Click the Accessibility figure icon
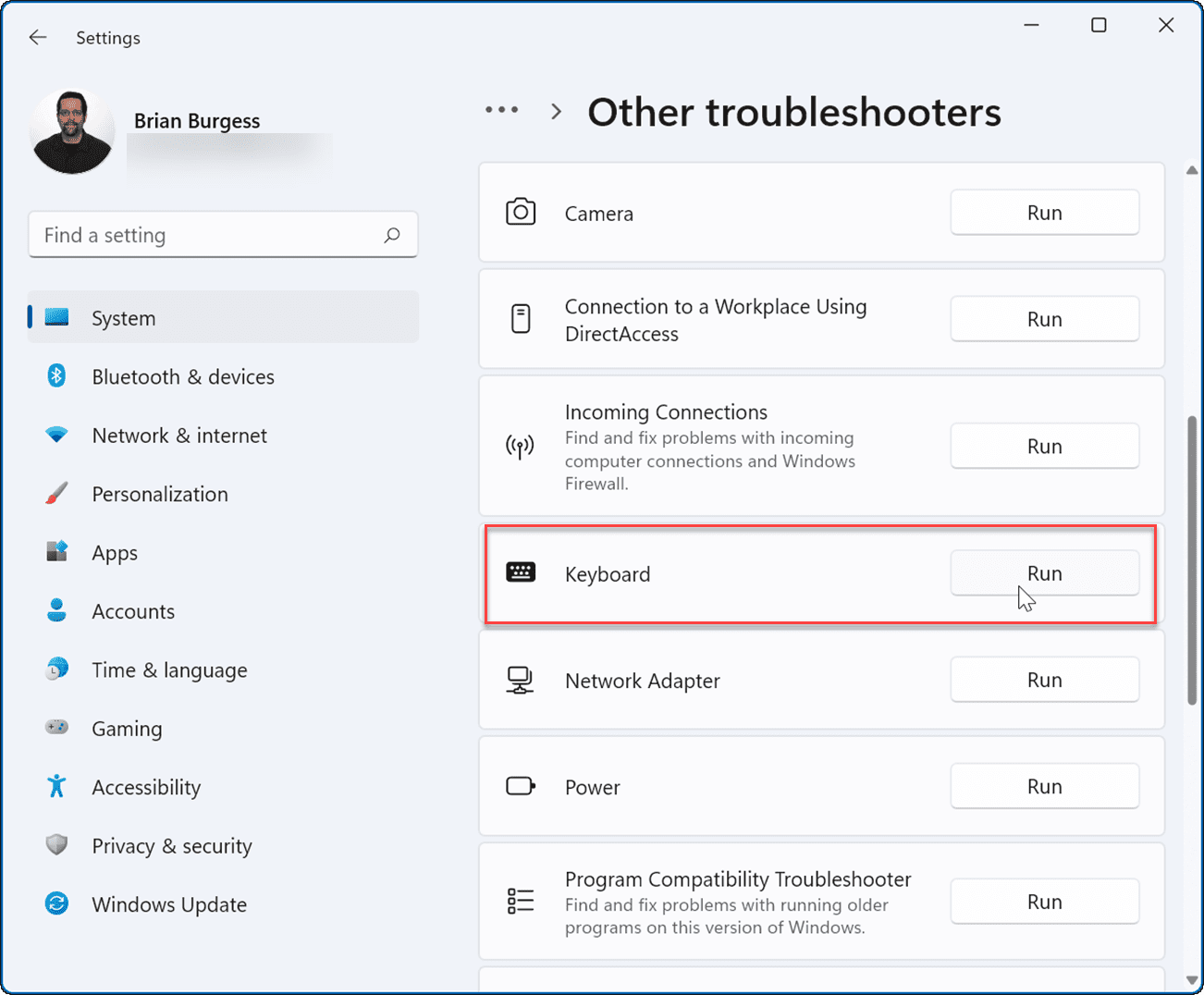The height and width of the screenshot is (995, 1204). 57,787
